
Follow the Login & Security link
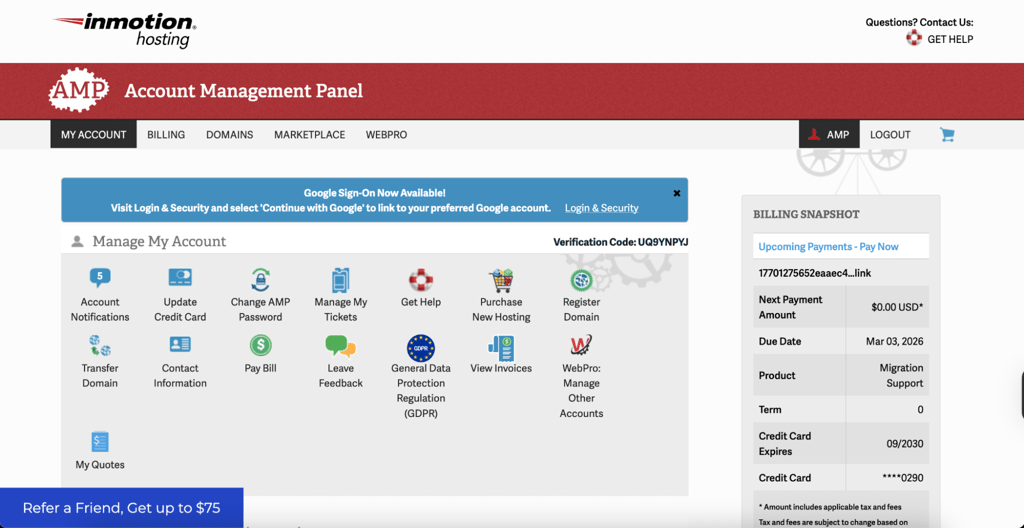point(601,208)
